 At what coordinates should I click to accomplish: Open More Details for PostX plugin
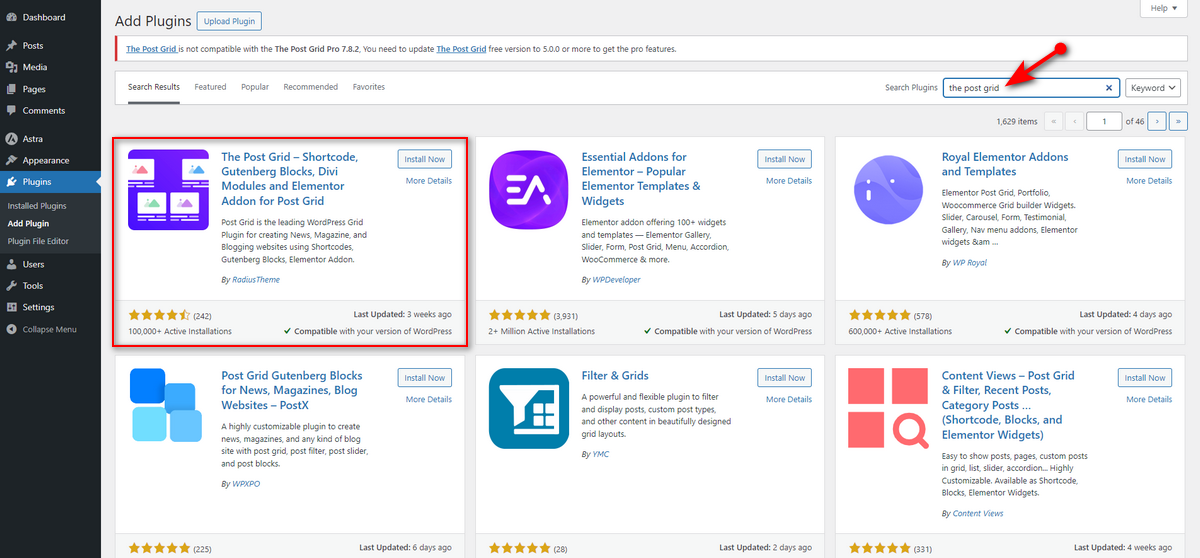point(429,399)
